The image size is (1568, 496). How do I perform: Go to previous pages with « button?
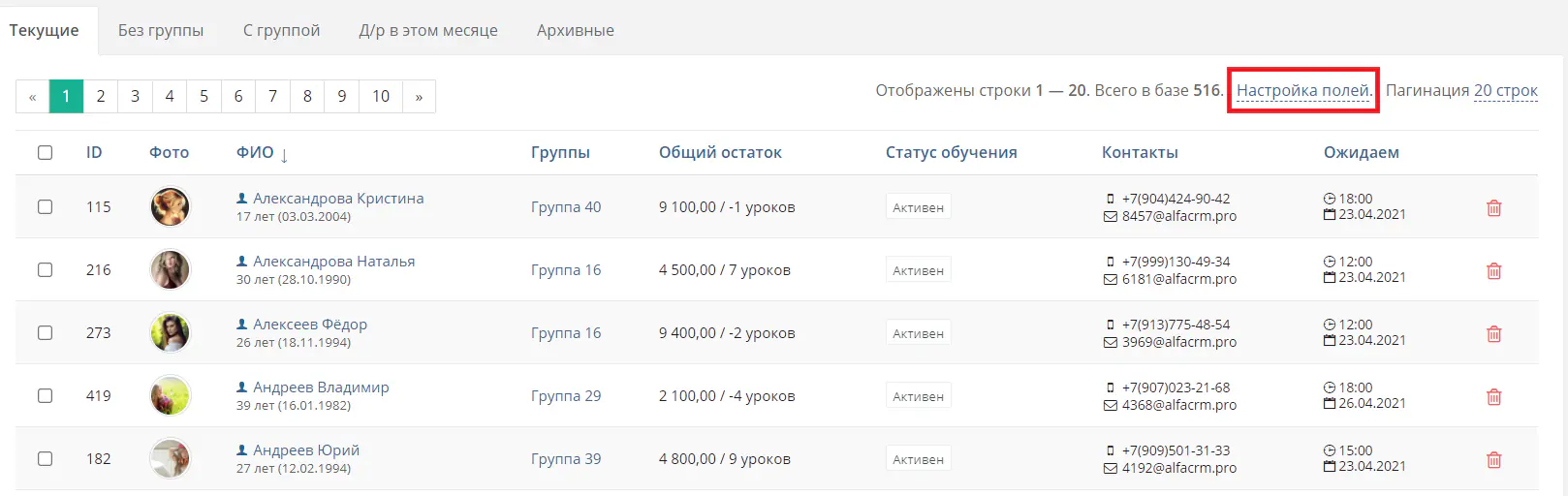point(32,96)
